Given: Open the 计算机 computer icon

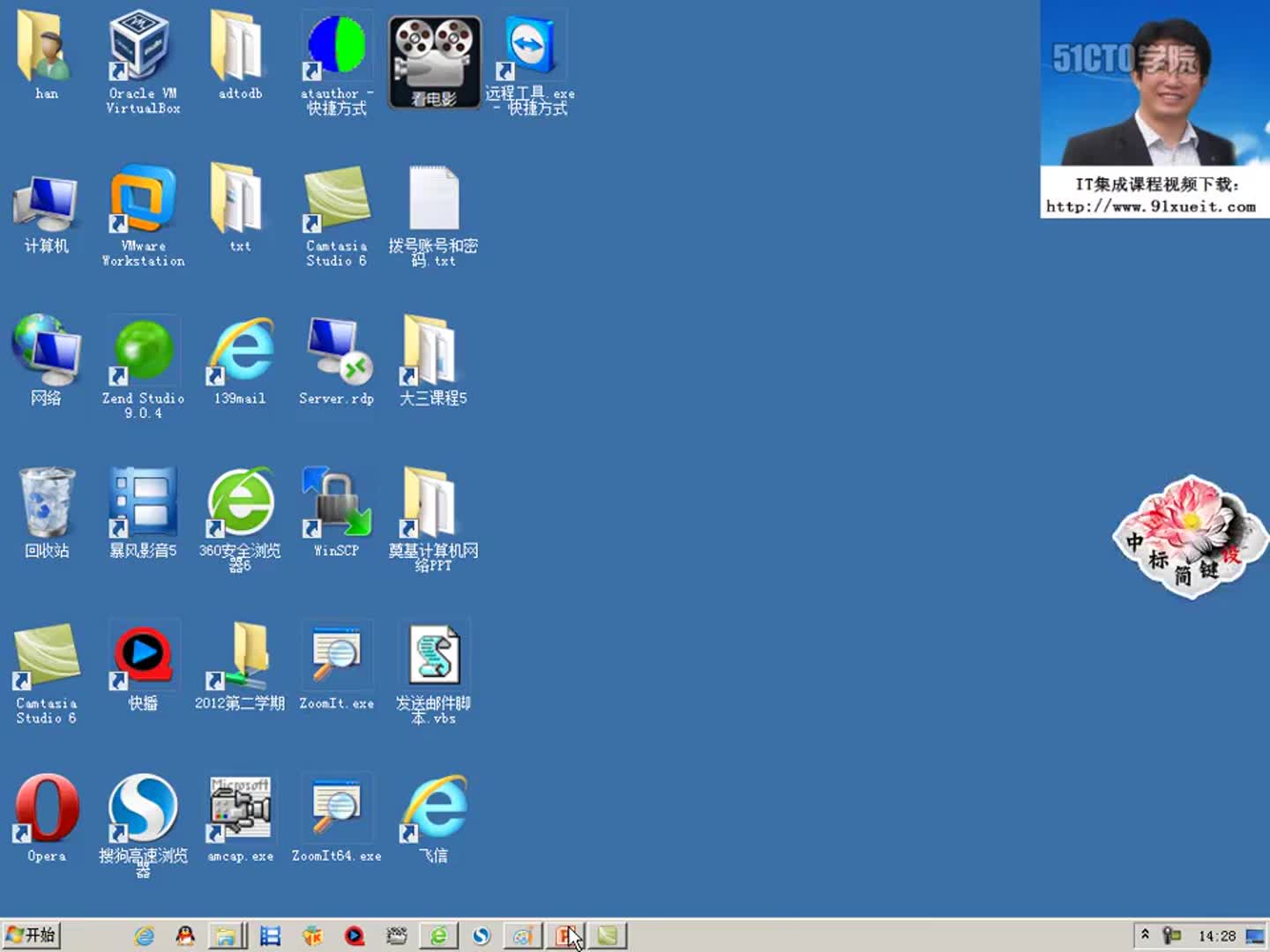Looking at the screenshot, I should [46, 214].
